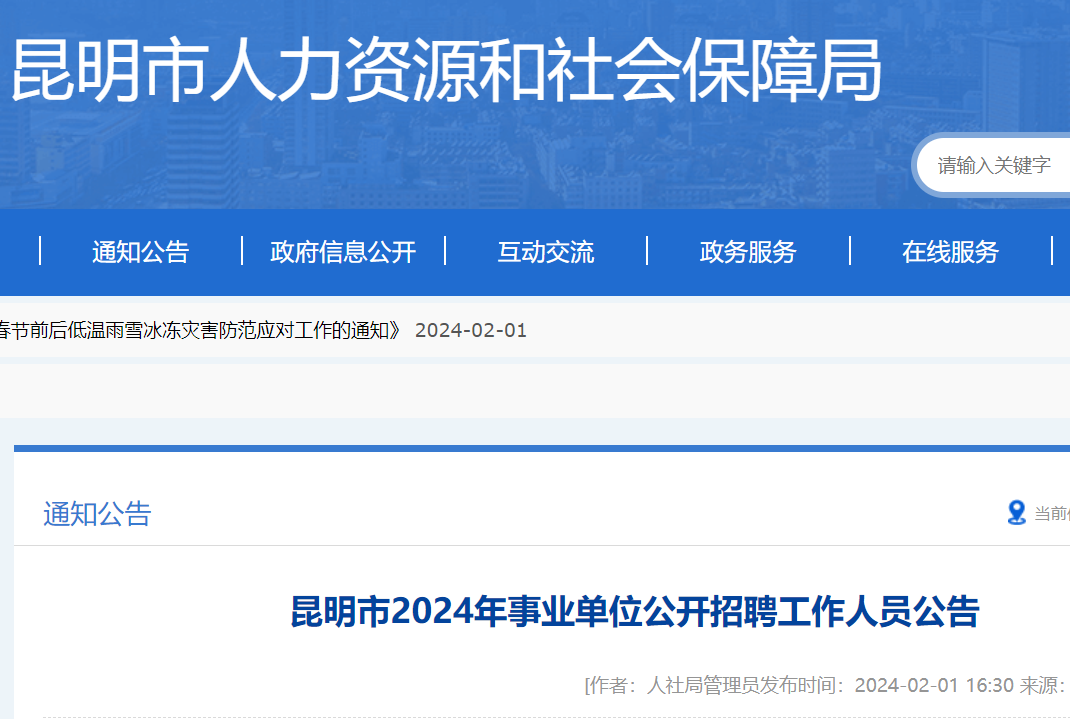Click the blue location pin icon
Screen dimensions: 1070x719
point(1016,513)
